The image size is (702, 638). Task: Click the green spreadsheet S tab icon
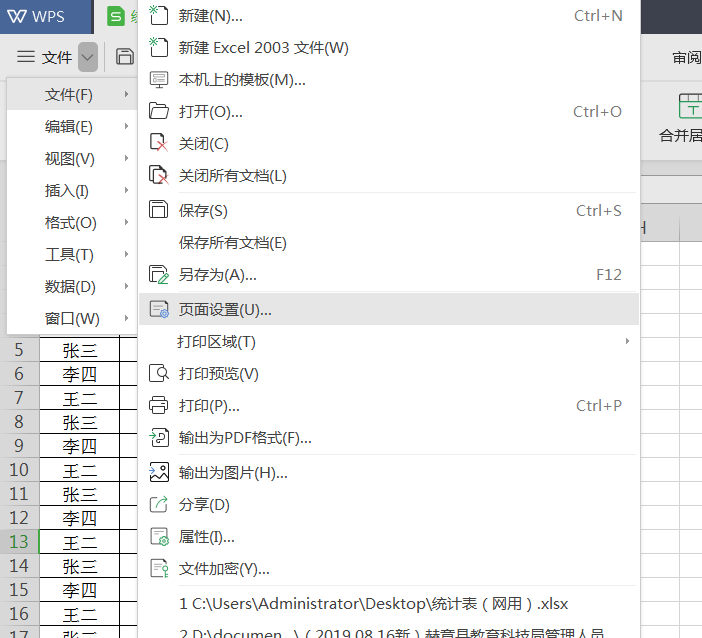tap(116, 17)
